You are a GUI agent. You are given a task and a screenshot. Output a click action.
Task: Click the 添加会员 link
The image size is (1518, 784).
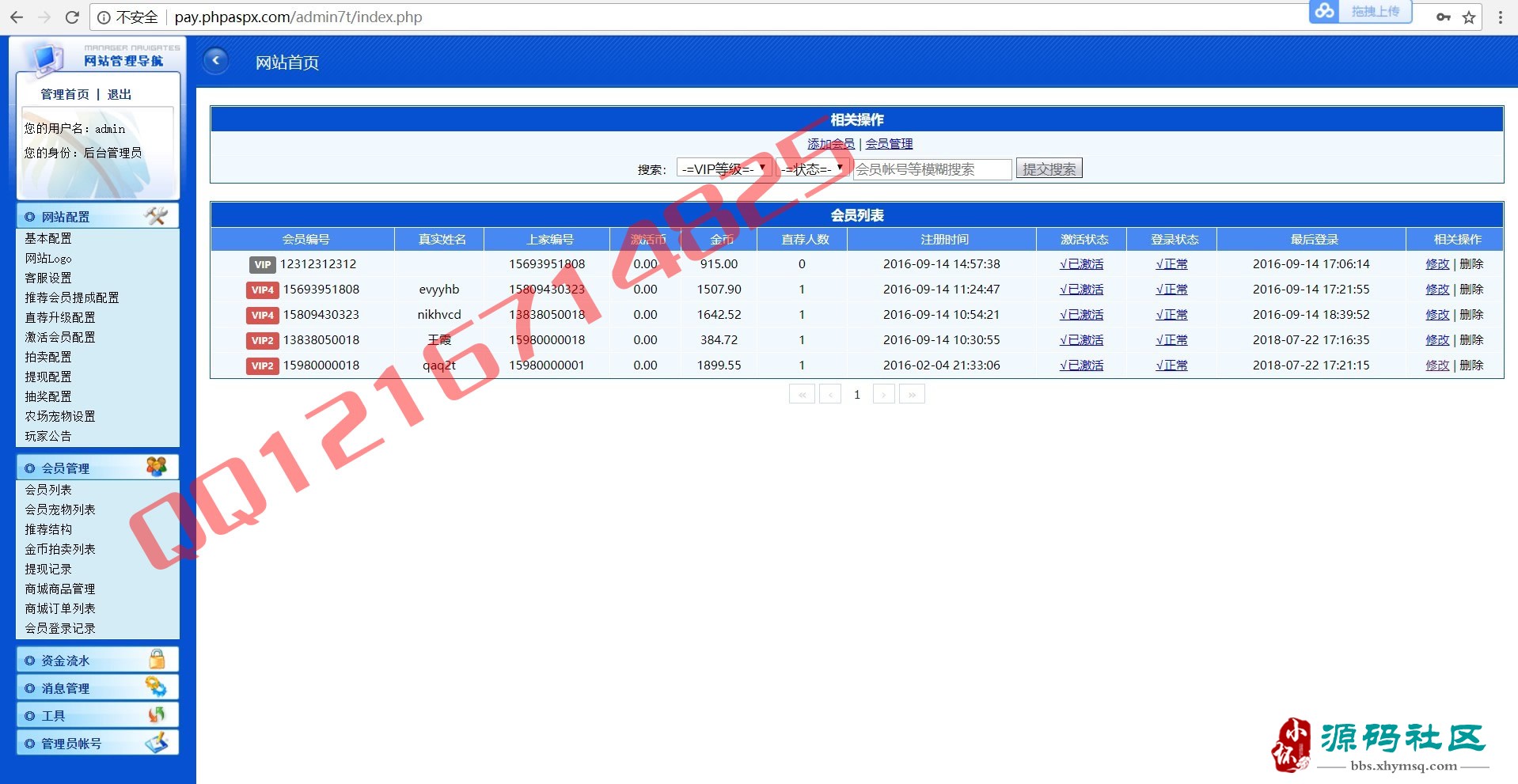830,144
